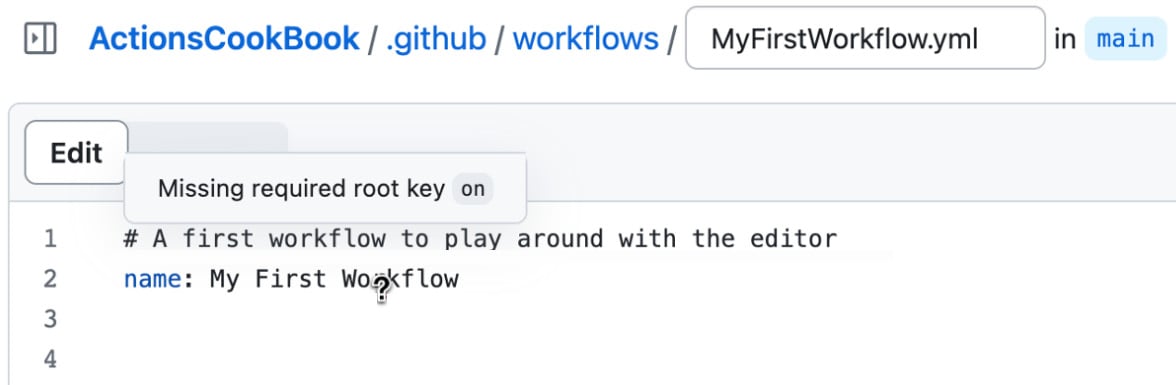
Task: Focus the MyFirstWorkflow.yml filename field
Action: point(865,38)
